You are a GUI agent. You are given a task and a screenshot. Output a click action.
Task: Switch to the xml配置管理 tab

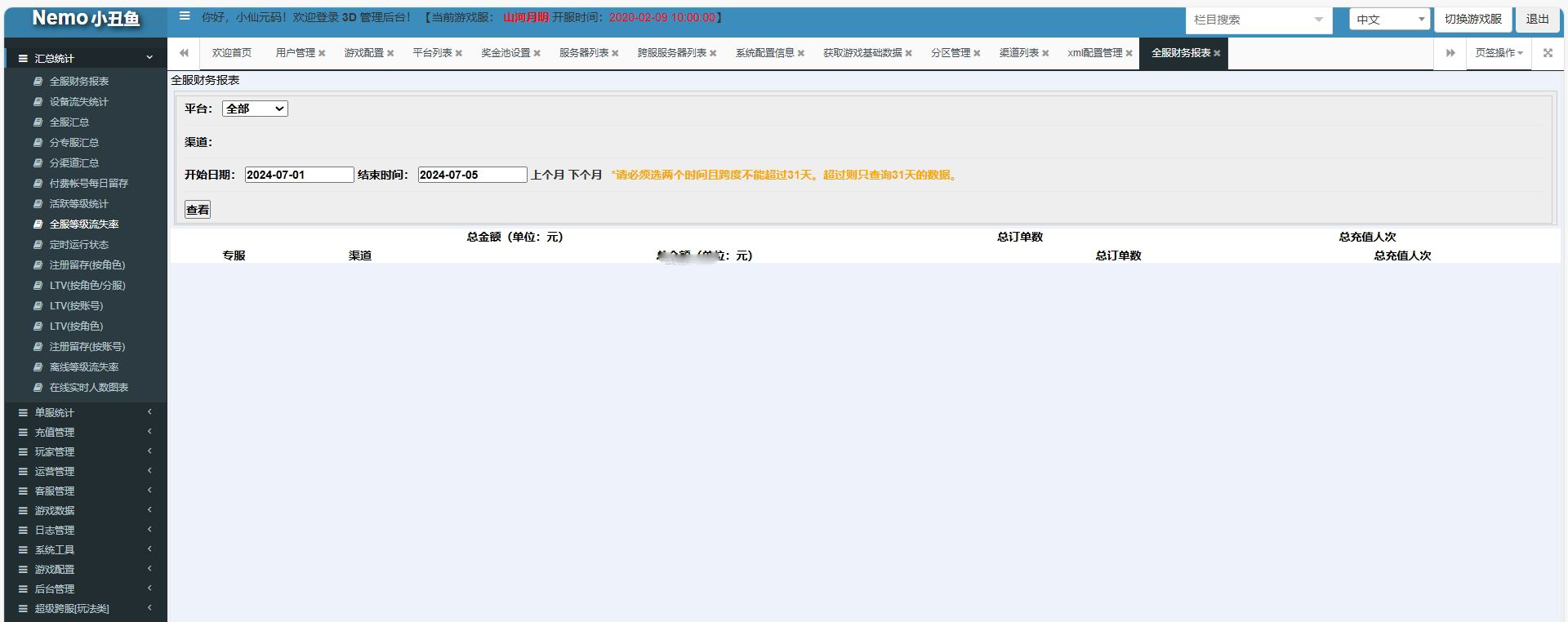[x=1094, y=53]
